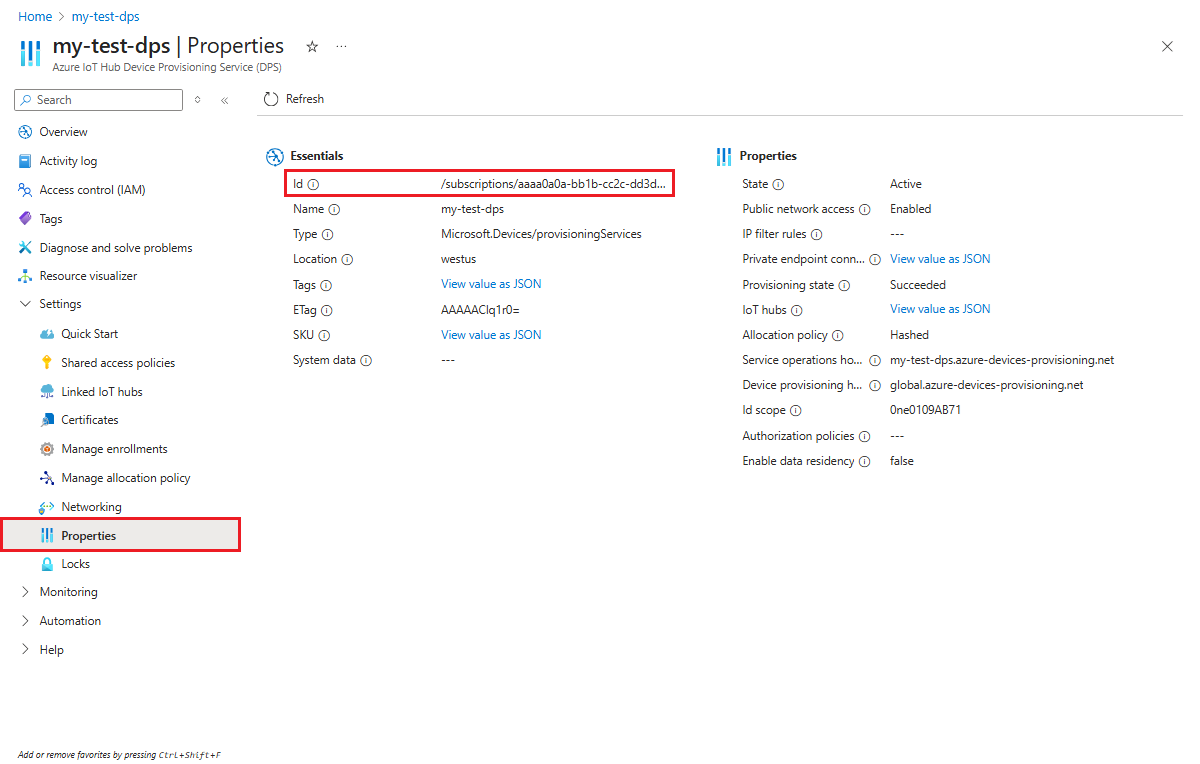The height and width of the screenshot is (764, 1200).
Task: Click my-test-dps in the breadcrumb trail
Action: pyautogui.click(x=105, y=16)
